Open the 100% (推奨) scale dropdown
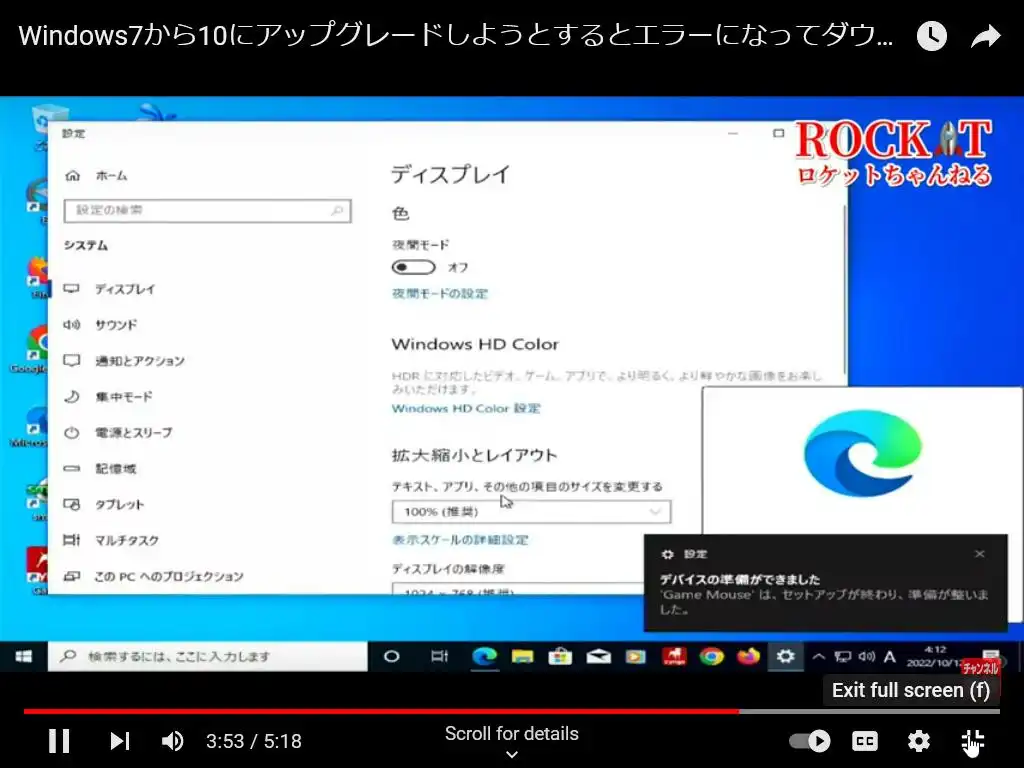The width and height of the screenshot is (1024, 768). coord(531,512)
